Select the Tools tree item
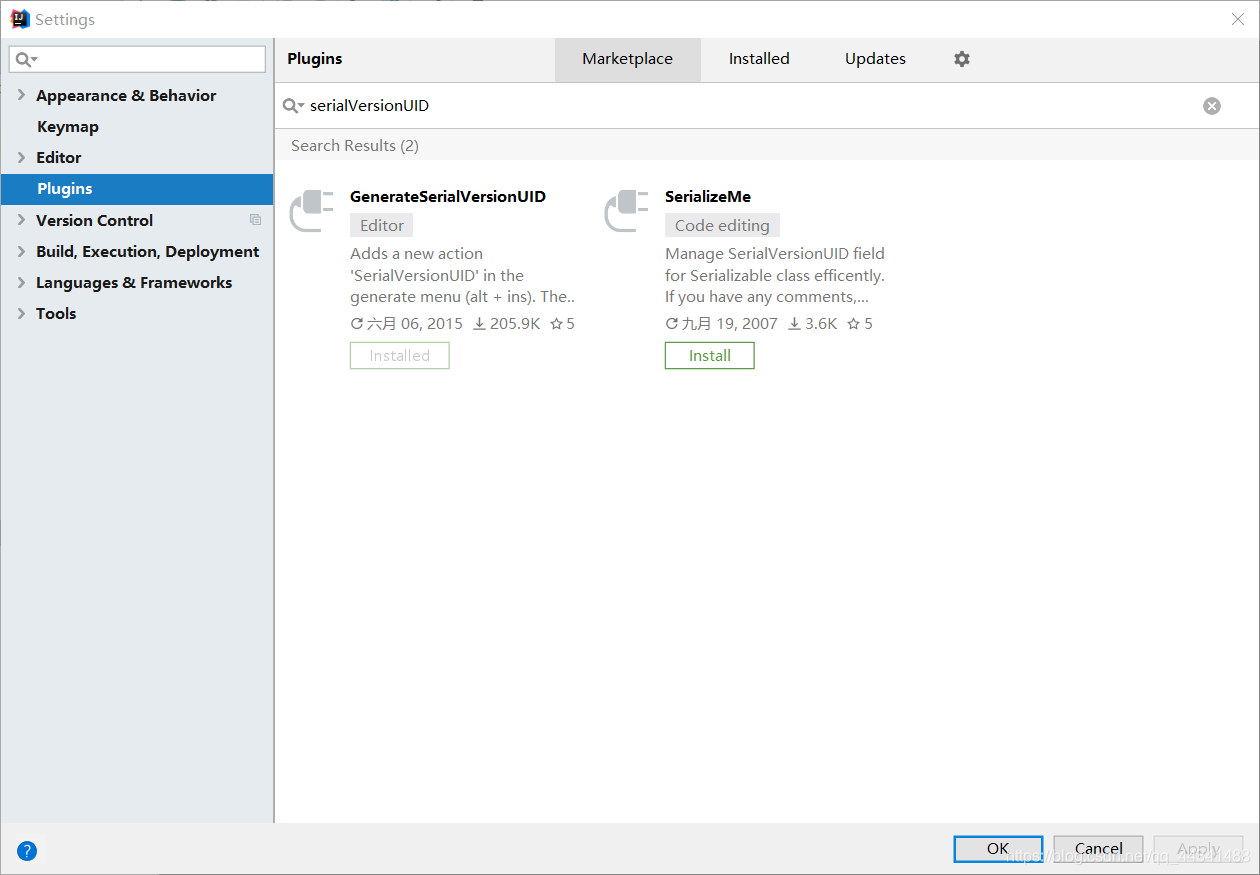1260x875 pixels. [x=56, y=313]
